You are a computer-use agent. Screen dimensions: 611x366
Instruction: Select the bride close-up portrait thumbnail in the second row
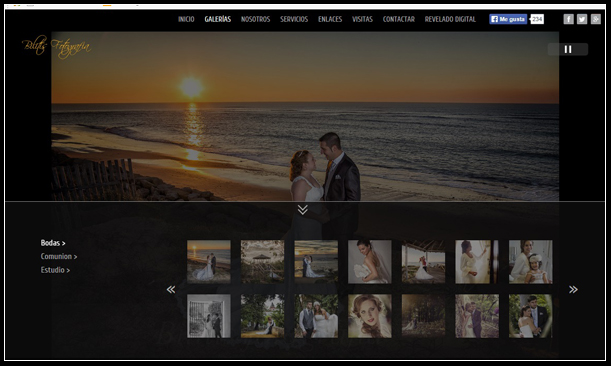(370, 316)
